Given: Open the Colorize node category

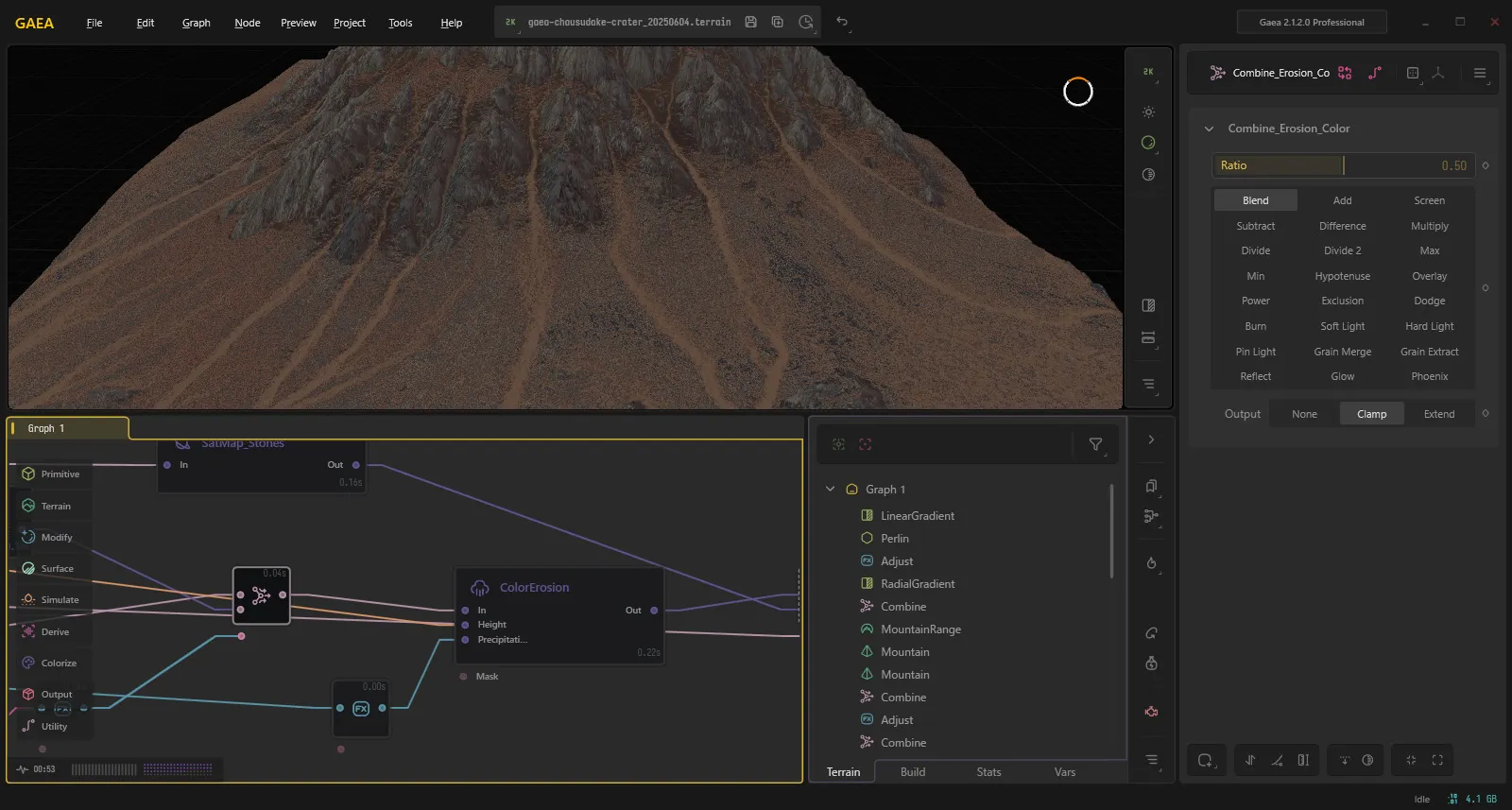Looking at the screenshot, I should [x=52, y=664].
